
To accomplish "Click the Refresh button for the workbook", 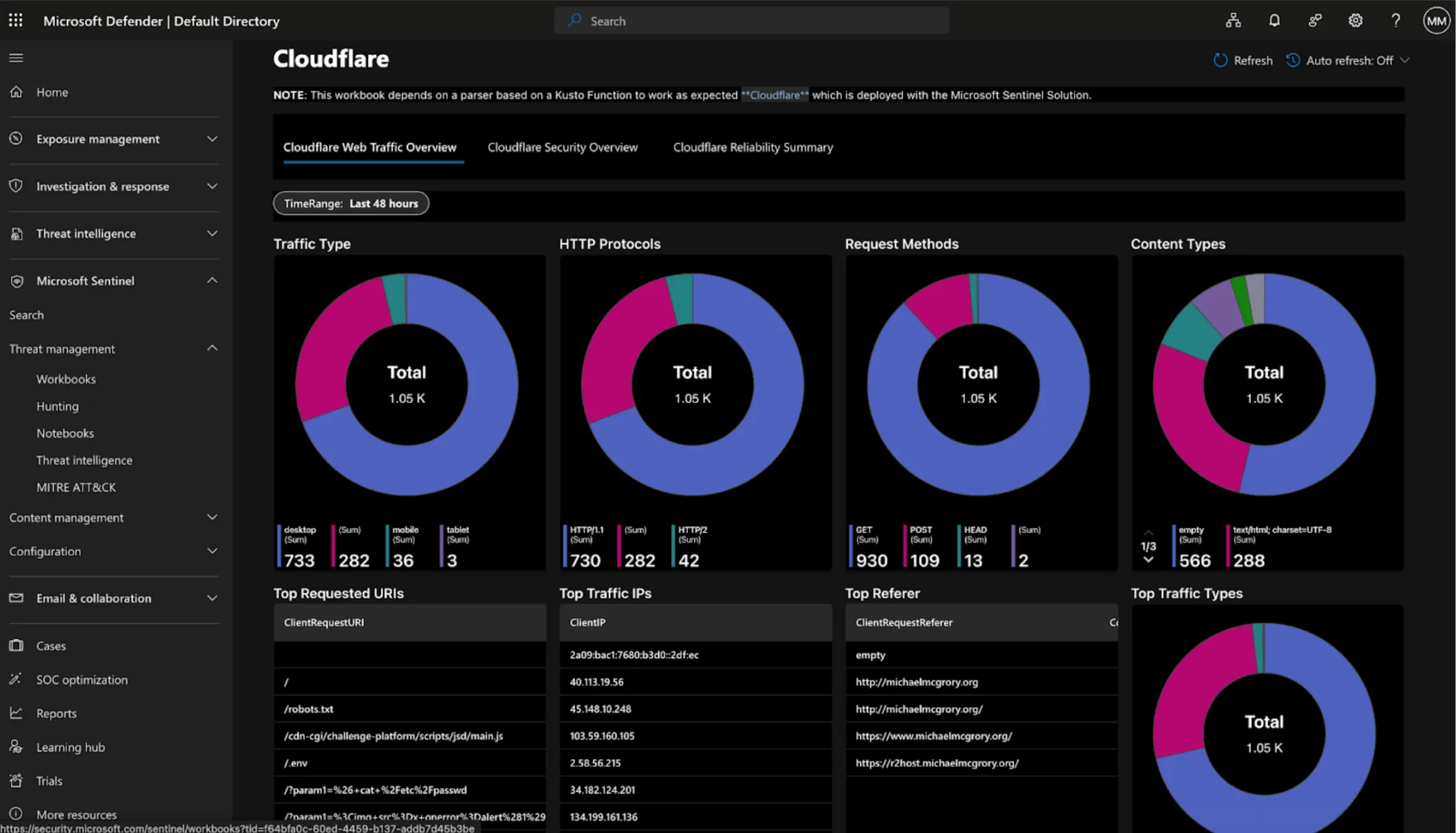I will tap(1242, 60).
